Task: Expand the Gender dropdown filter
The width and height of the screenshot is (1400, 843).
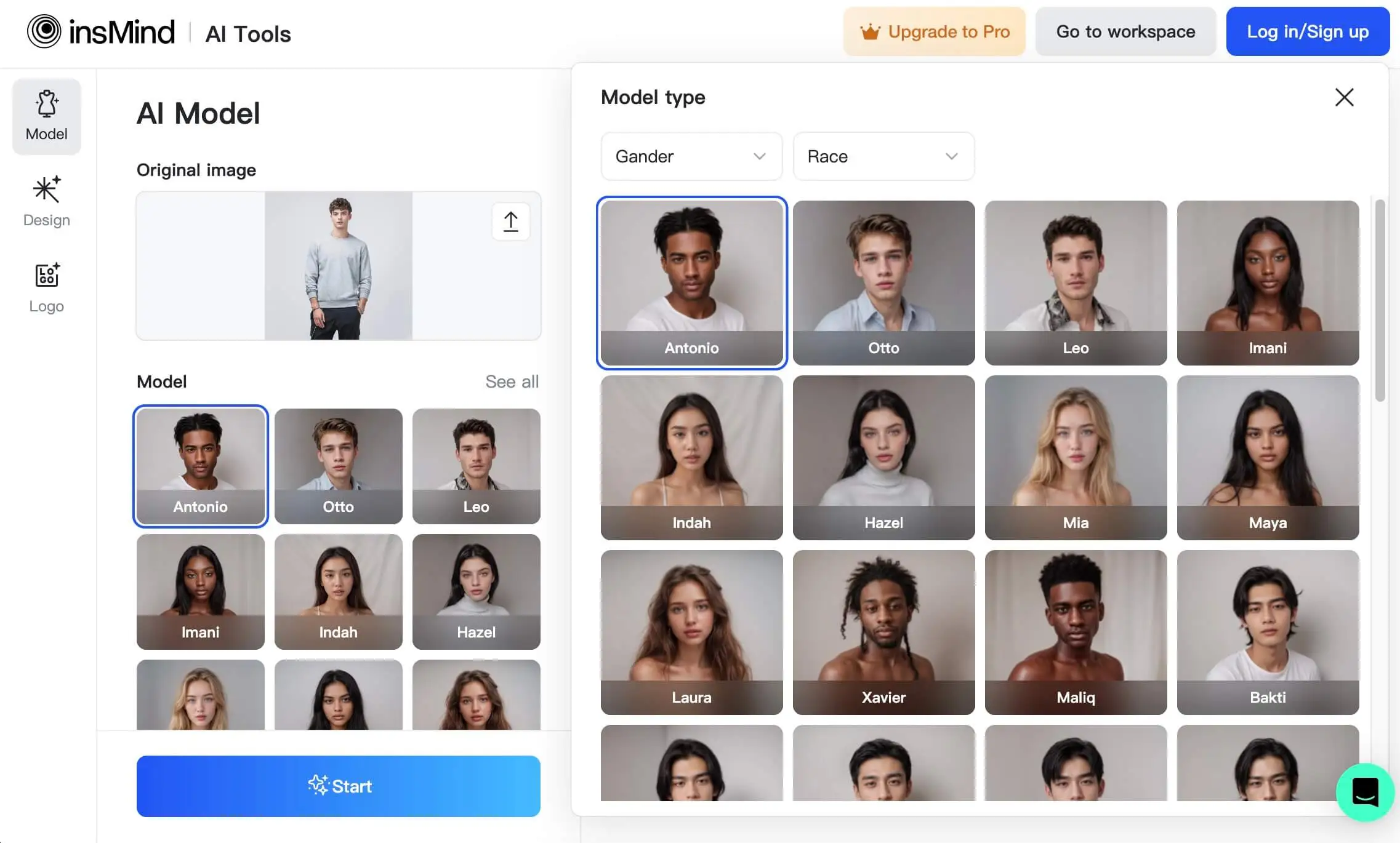Action: click(x=691, y=156)
